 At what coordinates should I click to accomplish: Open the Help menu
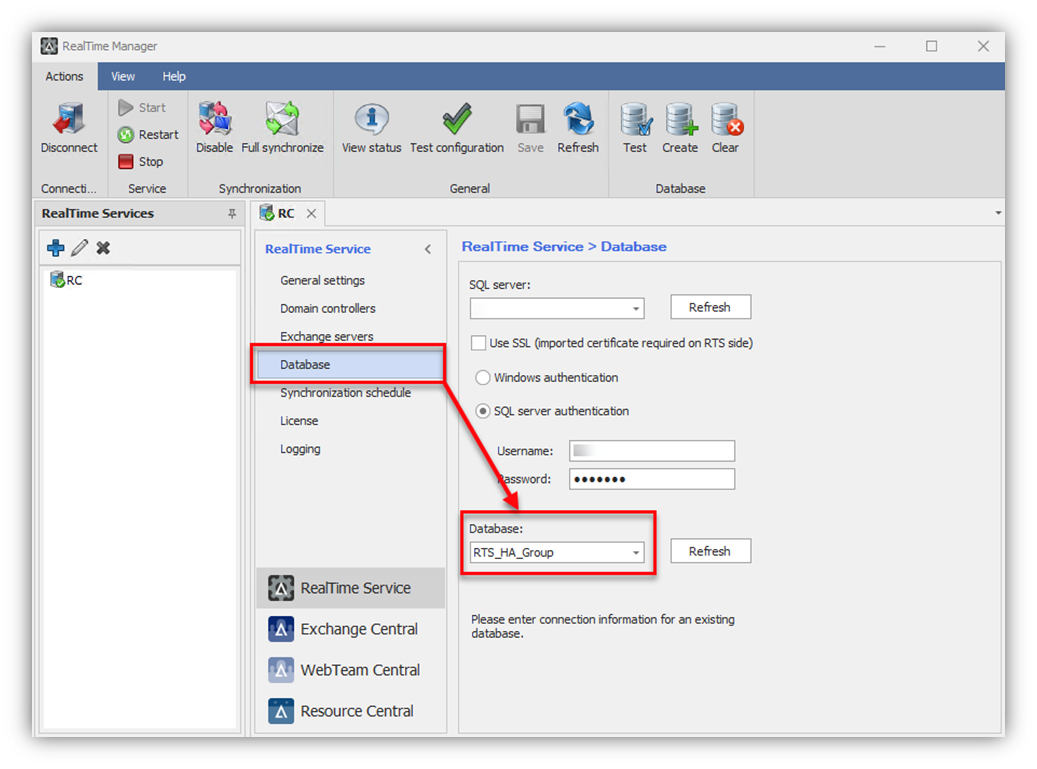tap(174, 77)
